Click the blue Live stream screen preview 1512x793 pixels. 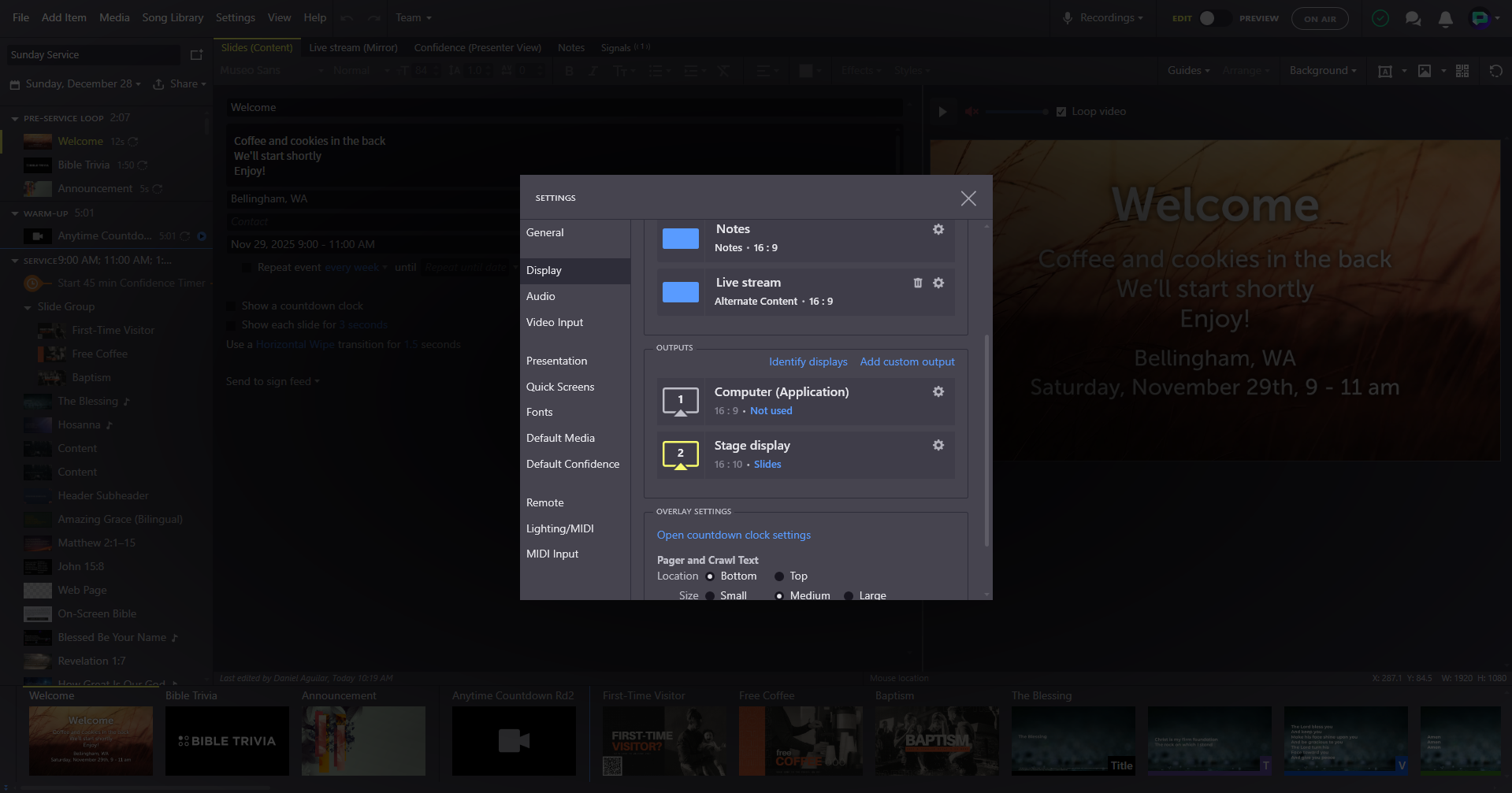point(681,292)
